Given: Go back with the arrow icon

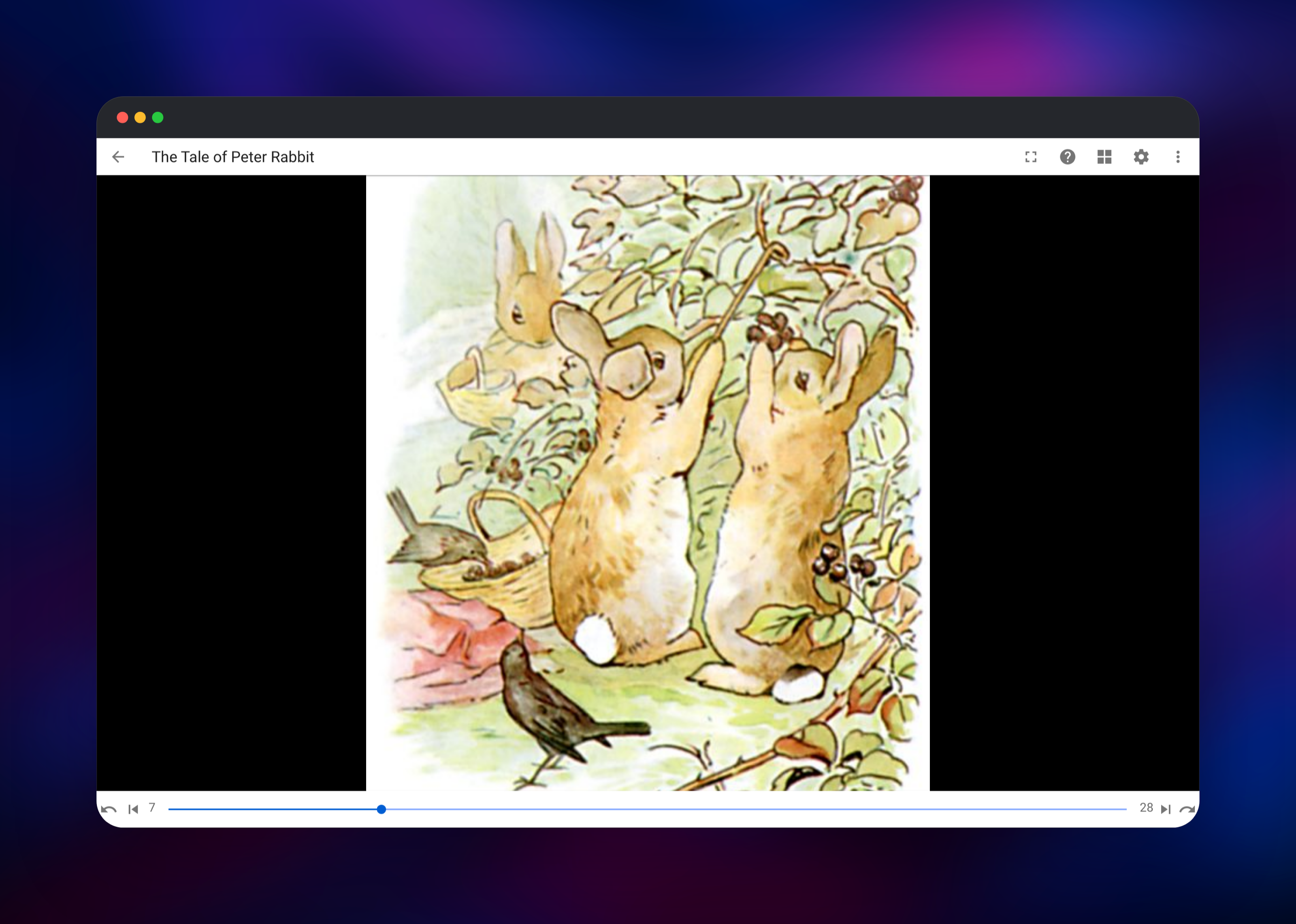Looking at the screenshot, I should tap(118, 157).
